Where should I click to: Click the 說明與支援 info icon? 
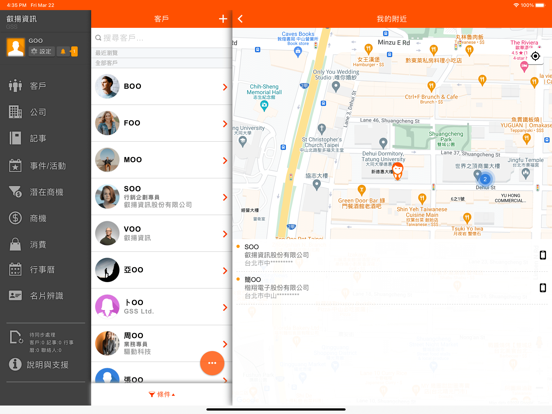click(x=15, y=364)
